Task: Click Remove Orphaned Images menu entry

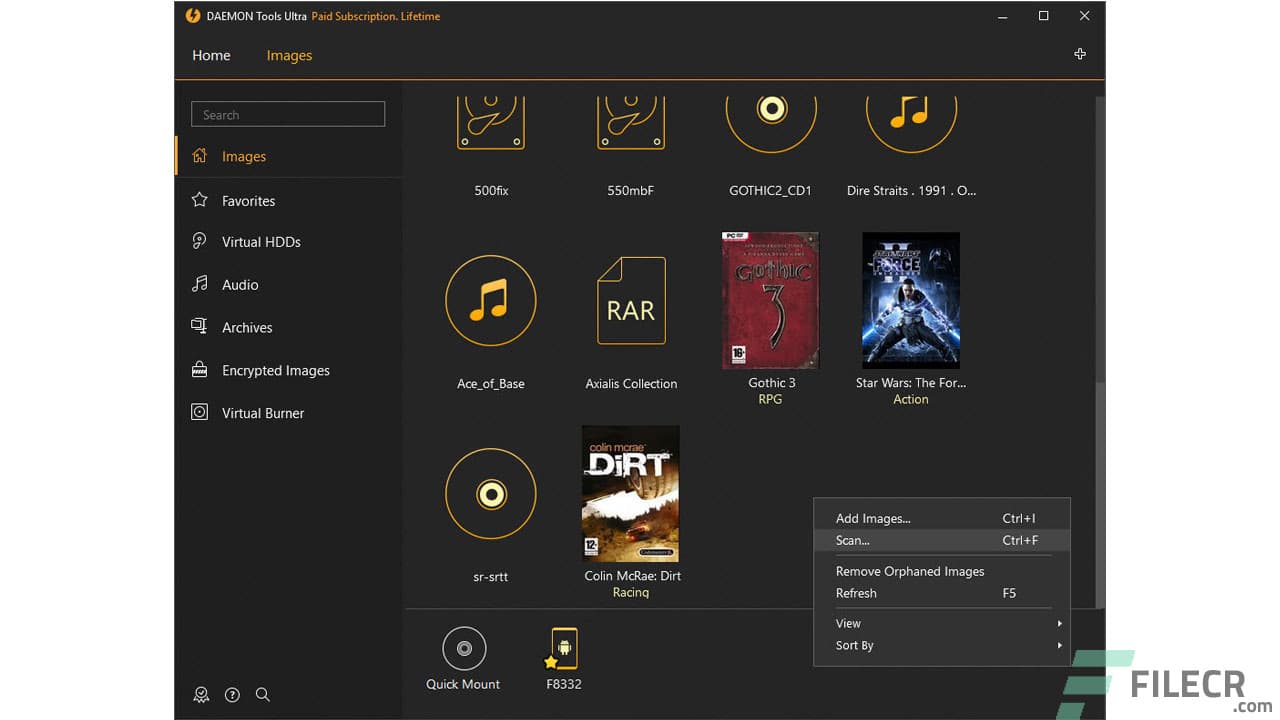Action: coord(910,571)
